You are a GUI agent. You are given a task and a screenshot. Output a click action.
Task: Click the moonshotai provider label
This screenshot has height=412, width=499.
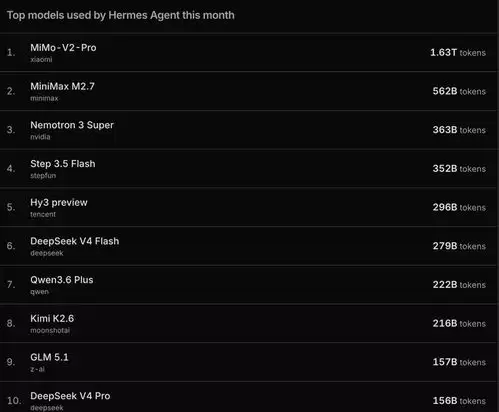click(50, 330)
